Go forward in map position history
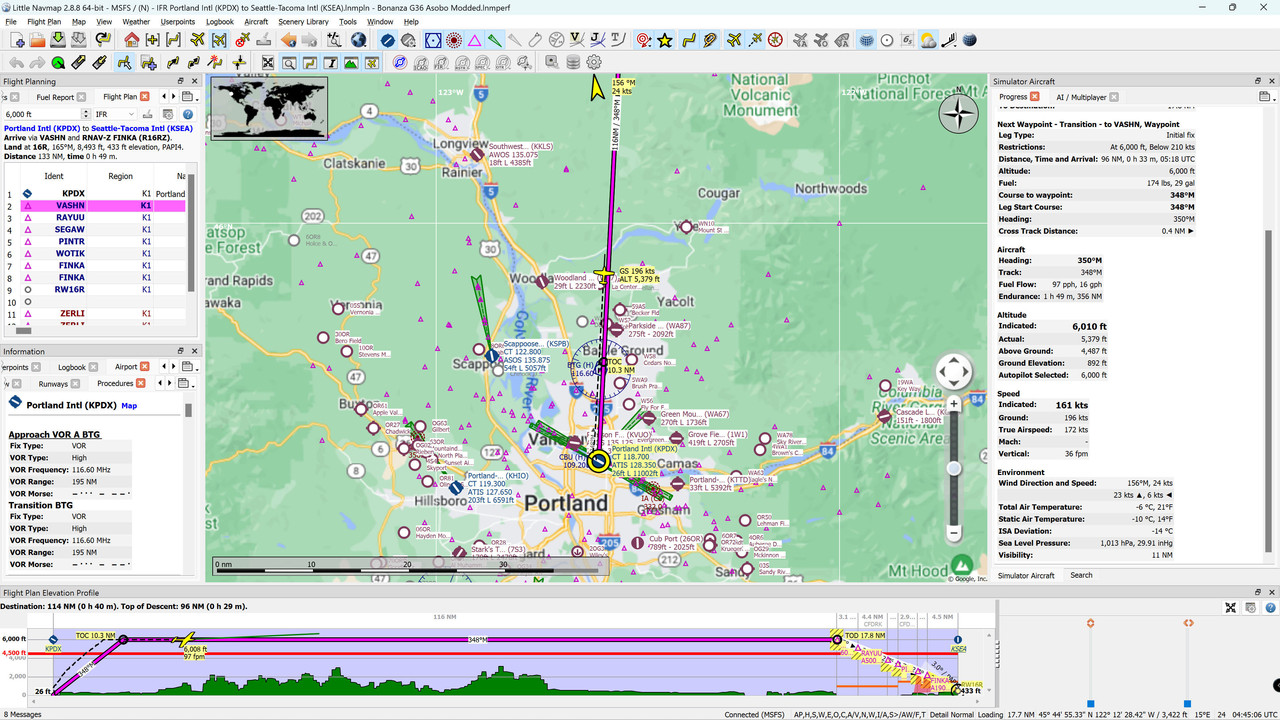1280x720 pixels. point(309,40)
